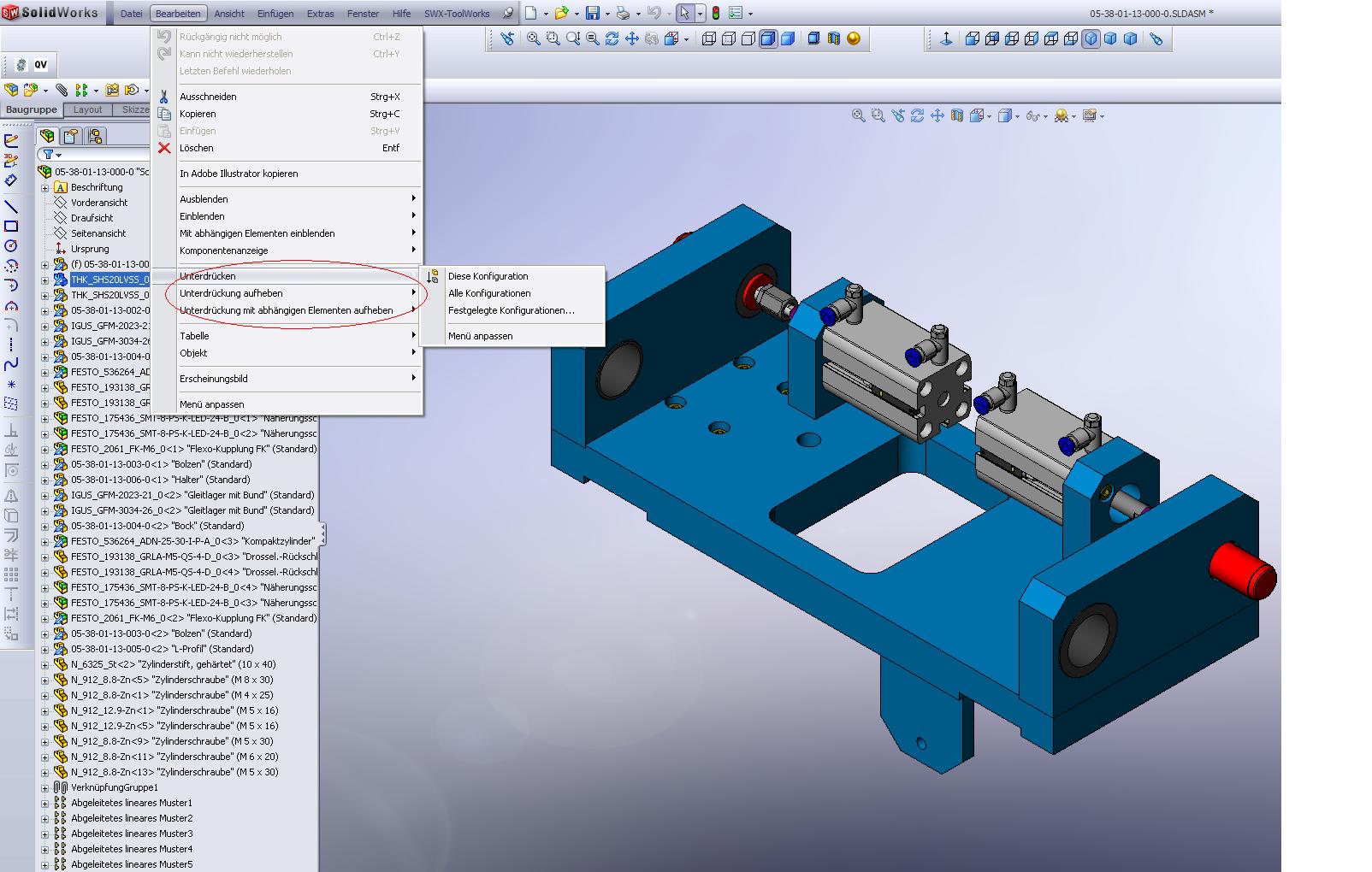
Task: Click the Smart Dimension icon
Action: point(11,180)
